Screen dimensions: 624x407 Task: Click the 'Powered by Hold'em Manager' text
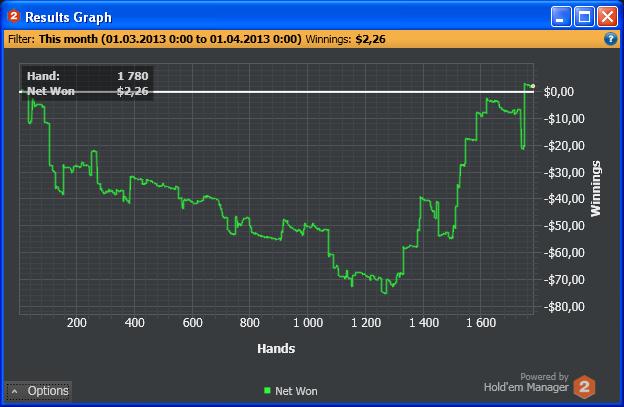(x=526, y=382)
